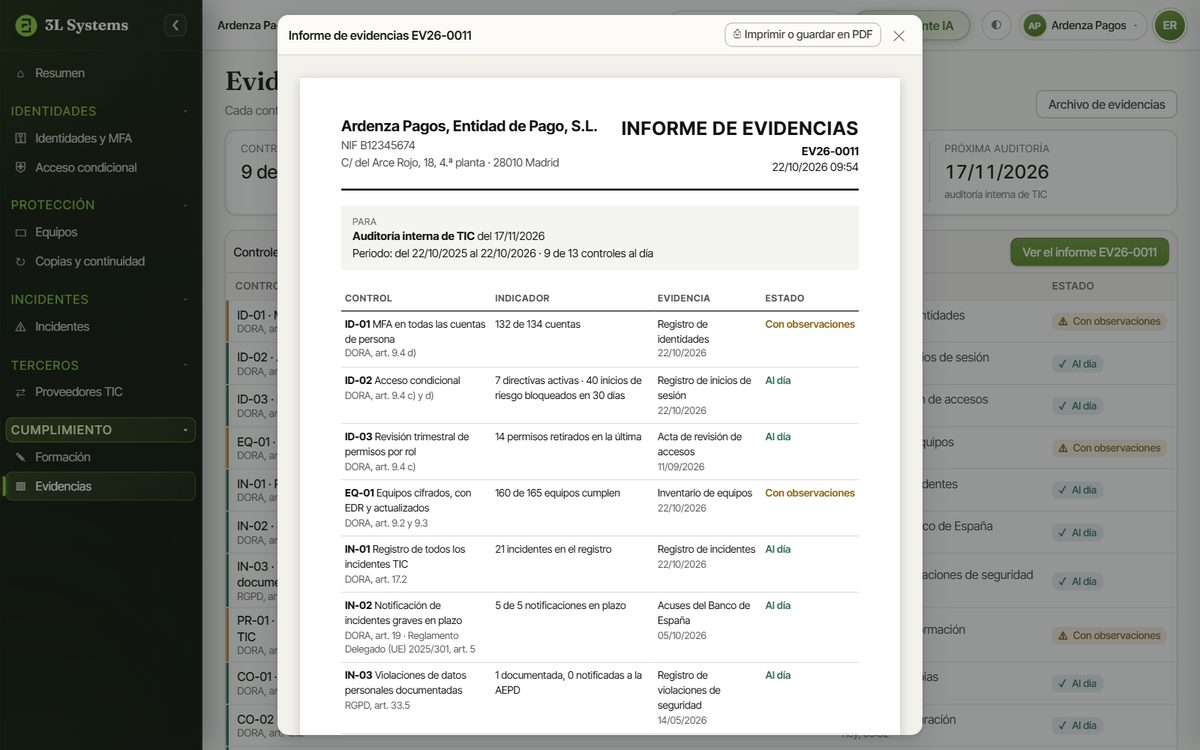The image size is (1200, 750).
Task: Click the próxima auditoría date 17/11/2026
Action: point(997,172)
